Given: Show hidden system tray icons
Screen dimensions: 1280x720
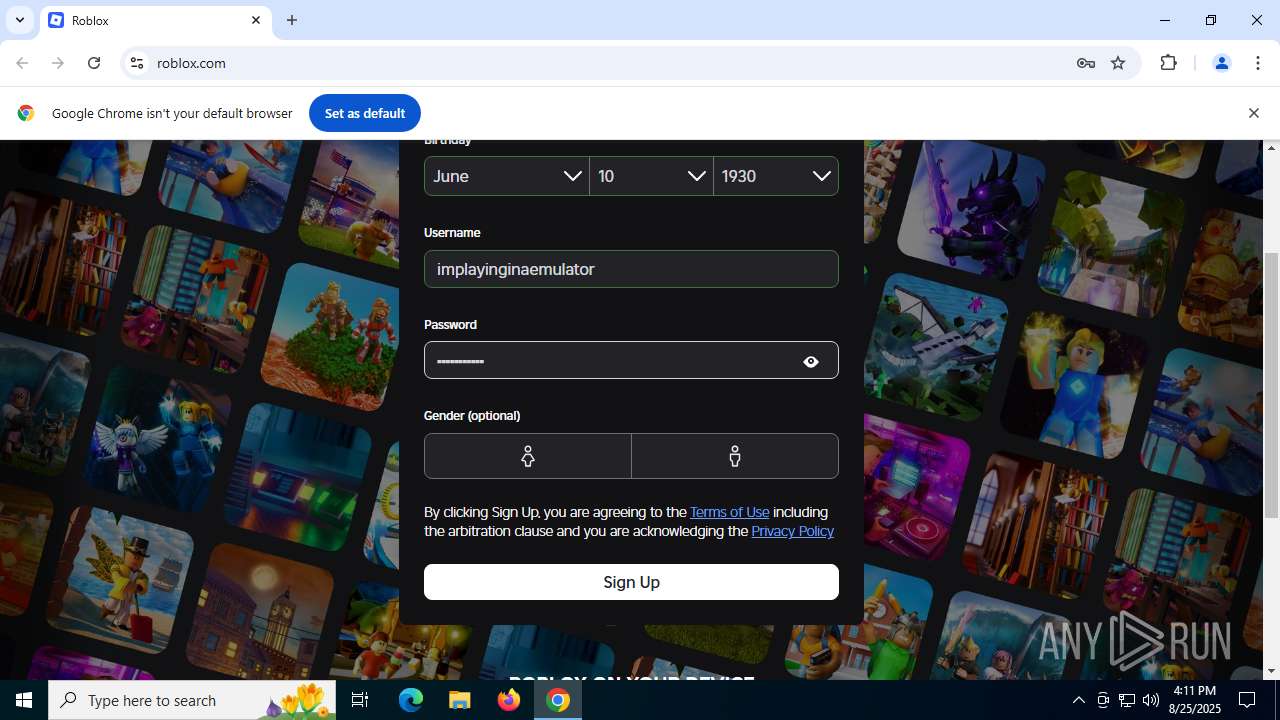Looking at the screenshot, I should point(1078,700).
